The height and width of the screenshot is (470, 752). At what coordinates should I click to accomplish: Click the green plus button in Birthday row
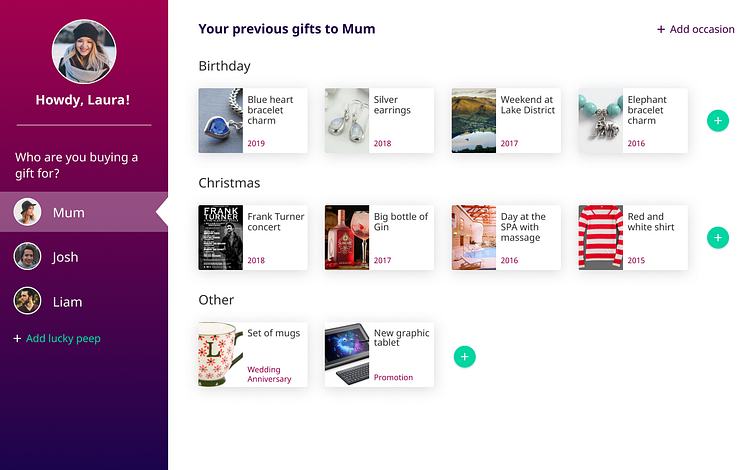pos(717,121)
